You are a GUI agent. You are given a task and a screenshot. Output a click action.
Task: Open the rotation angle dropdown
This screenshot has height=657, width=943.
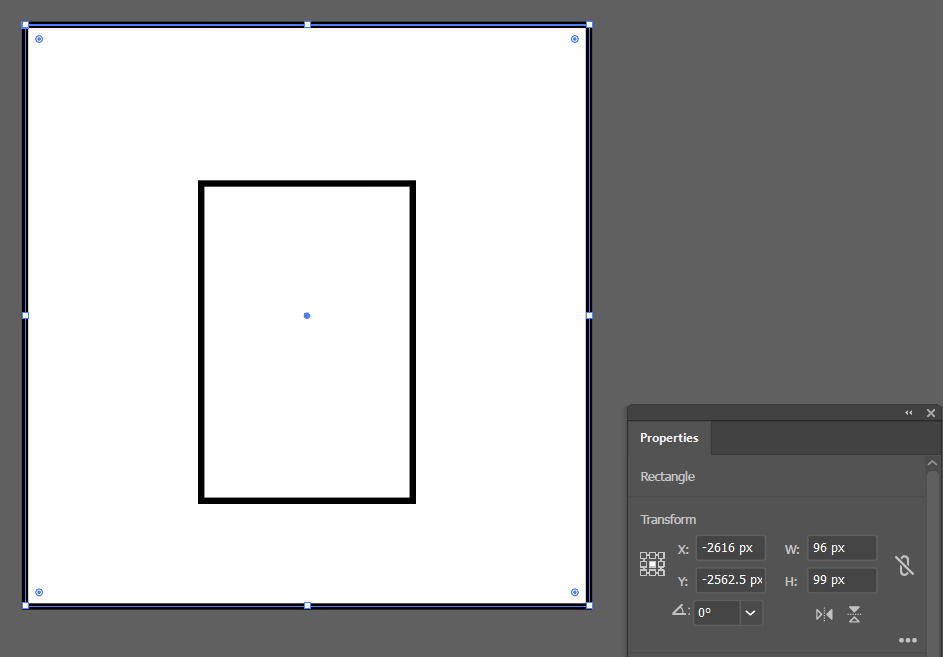tap(750, 613)
